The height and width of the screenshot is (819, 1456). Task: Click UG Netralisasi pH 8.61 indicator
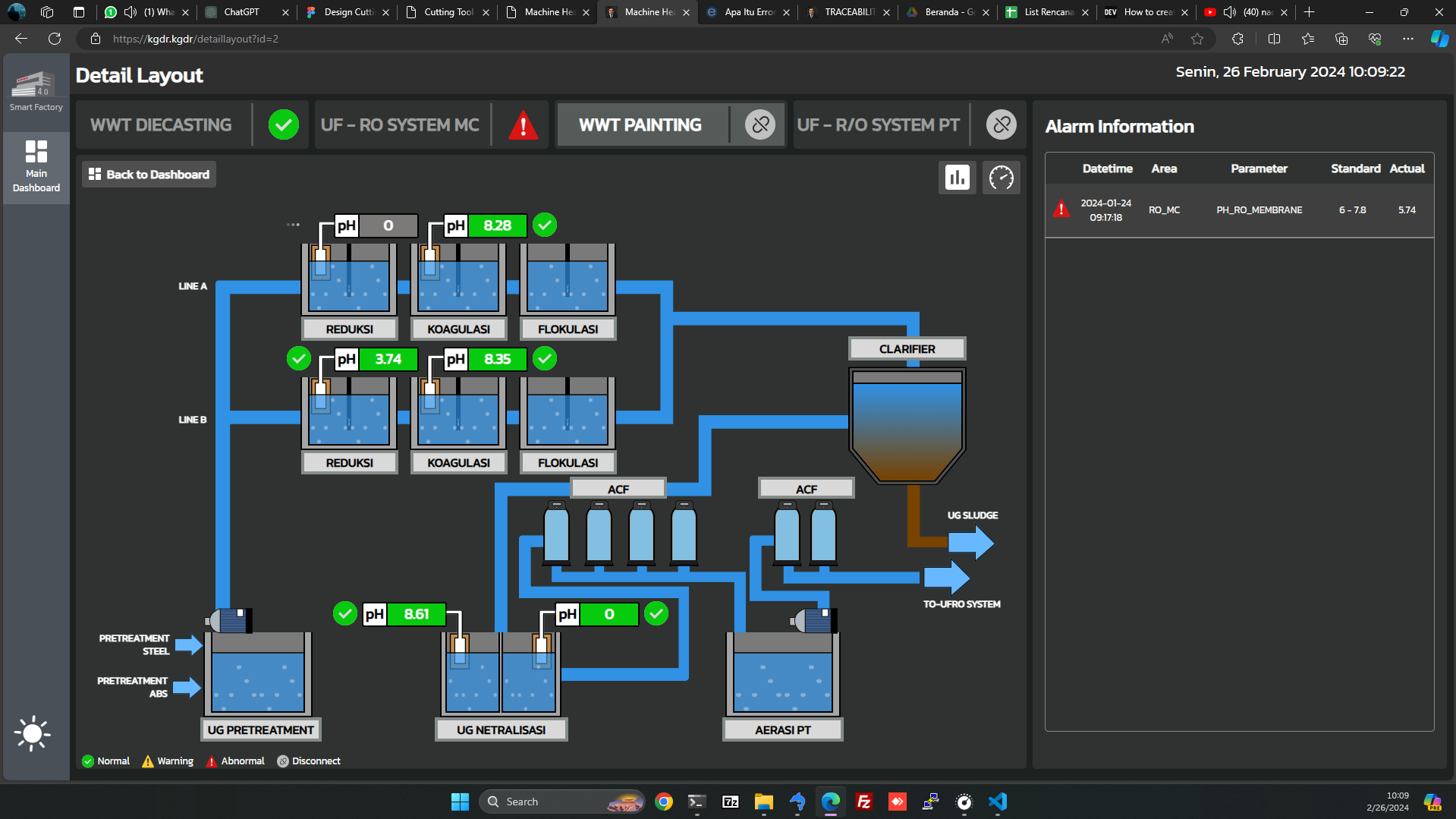(416, 614)
